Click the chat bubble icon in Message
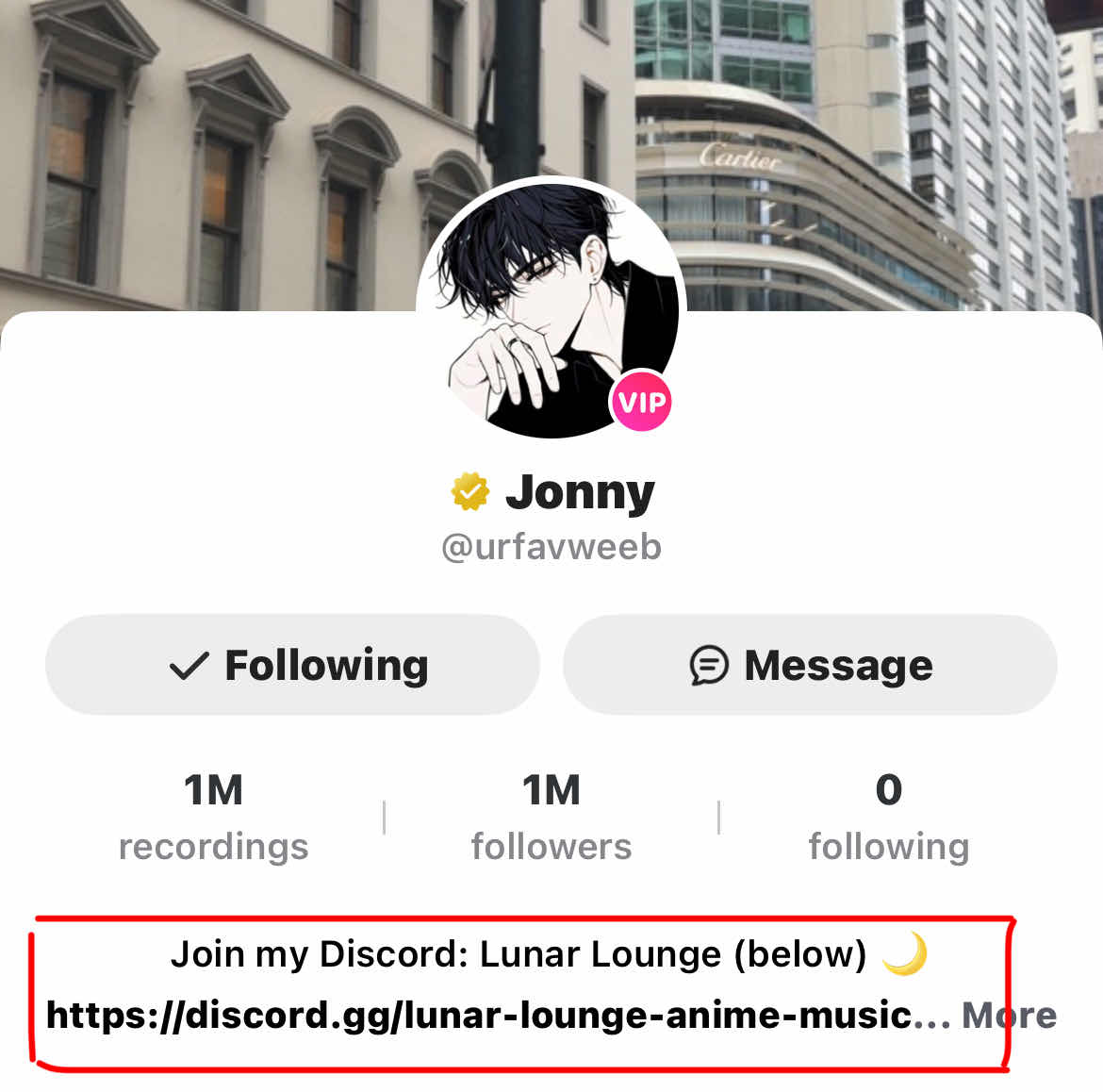 [708, 665]
